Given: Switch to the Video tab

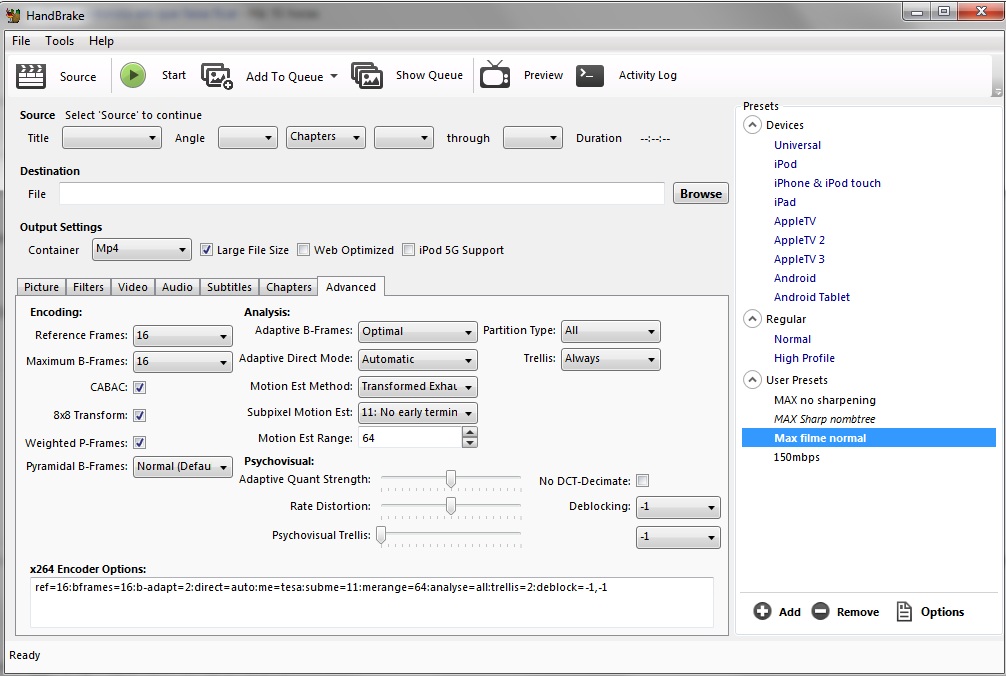Looking at the screenshot, I should [x=133, y=287].
